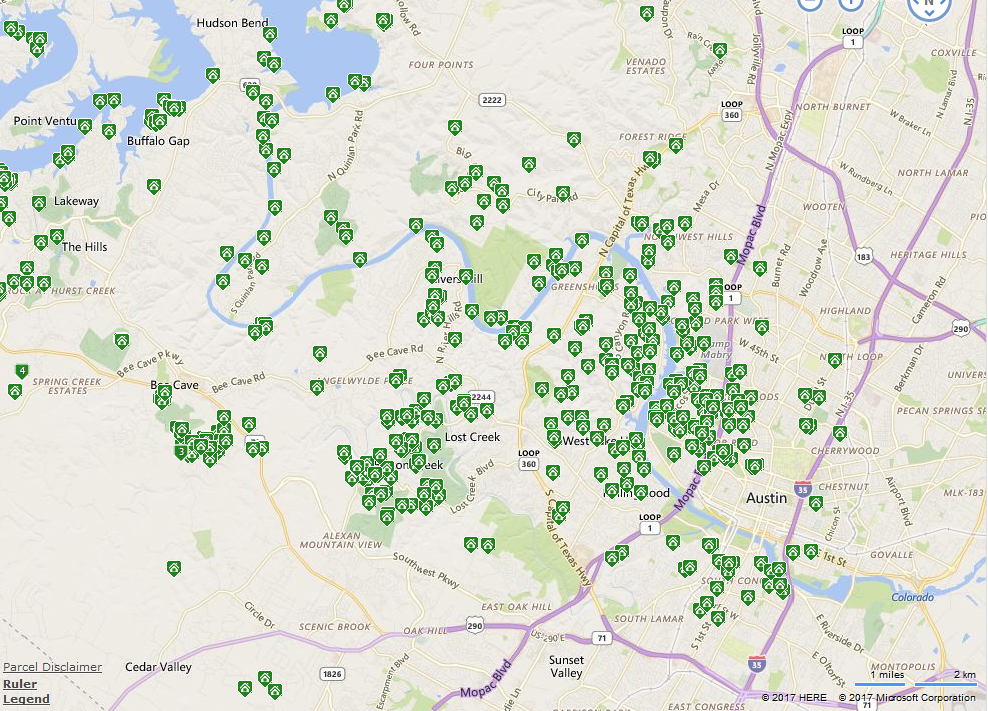Open listing marker beside Jollyville Rd label
The height and width of the screenshot is (711, 988).
[x=719, y=50]
